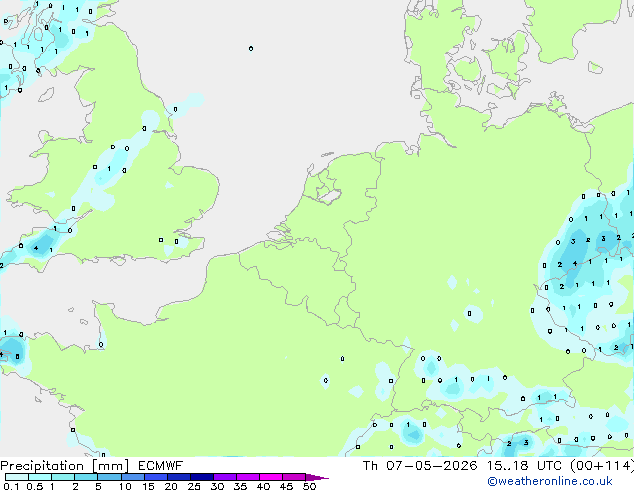Click the 'Precipitation [mm]' title text
Screen dimensions: 634x490
[x=65, y=466]
